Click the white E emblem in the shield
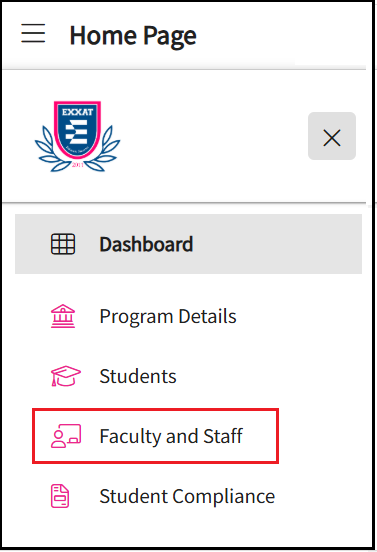This screenshot has width=377, height=552. [x=77, y=132]
